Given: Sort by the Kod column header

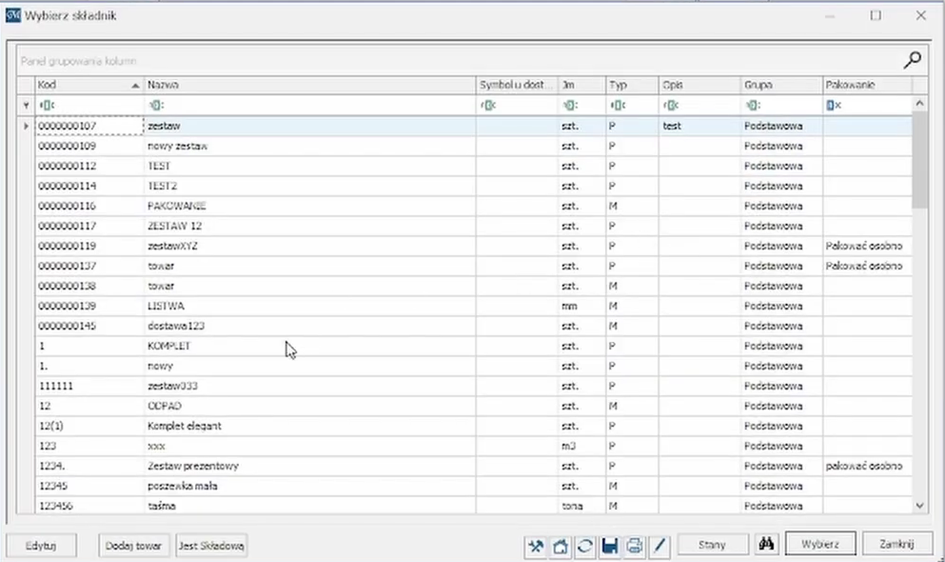Looking at the screenshot, I should tap(85, 85).
